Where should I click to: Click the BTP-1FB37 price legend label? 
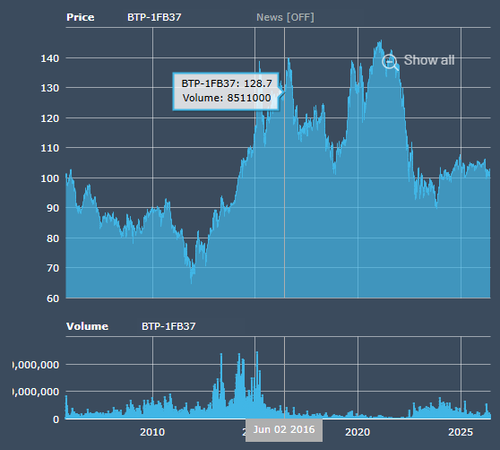pos(154,17)
